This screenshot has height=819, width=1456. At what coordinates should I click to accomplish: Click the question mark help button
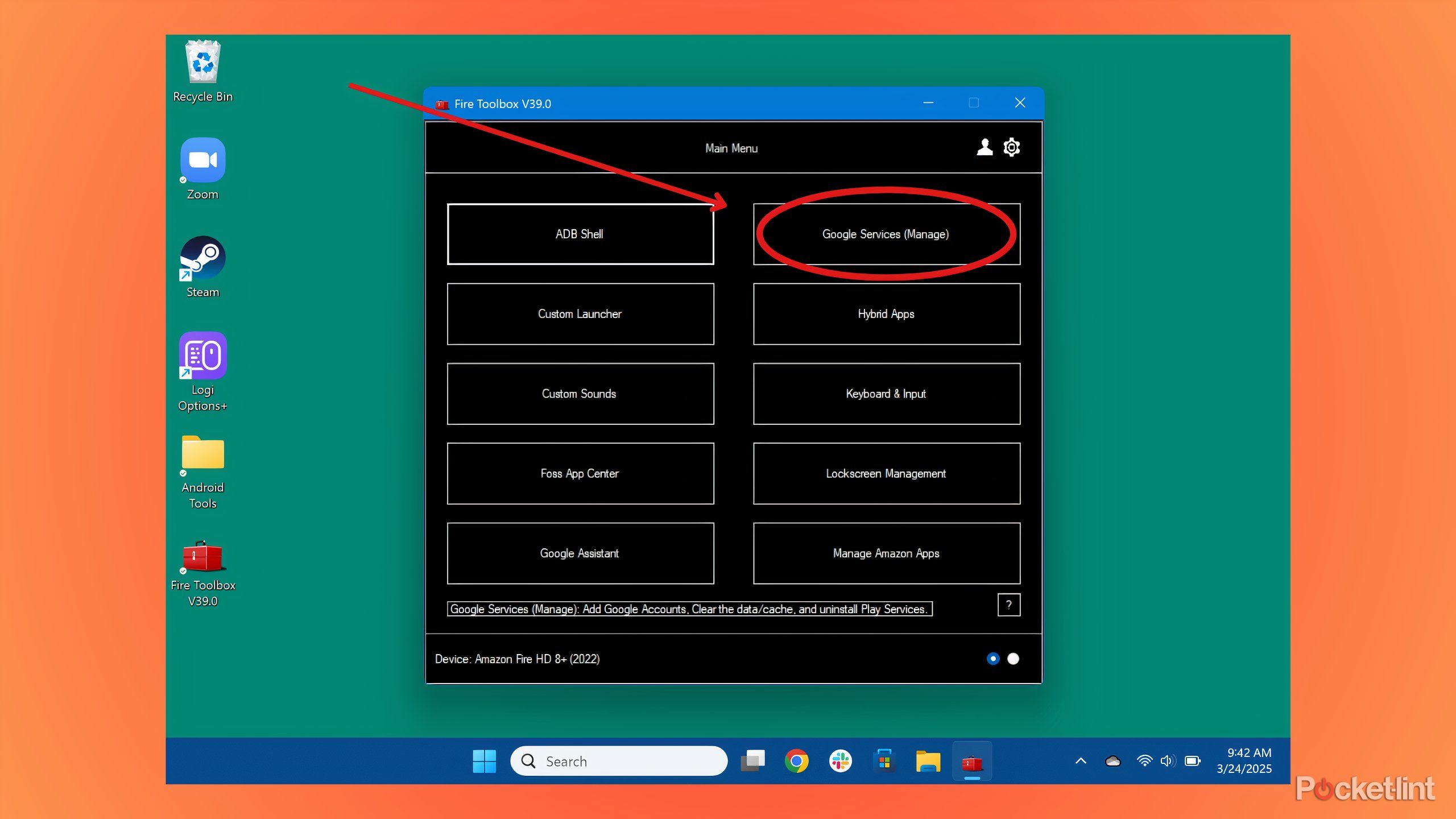point(1008,605)
